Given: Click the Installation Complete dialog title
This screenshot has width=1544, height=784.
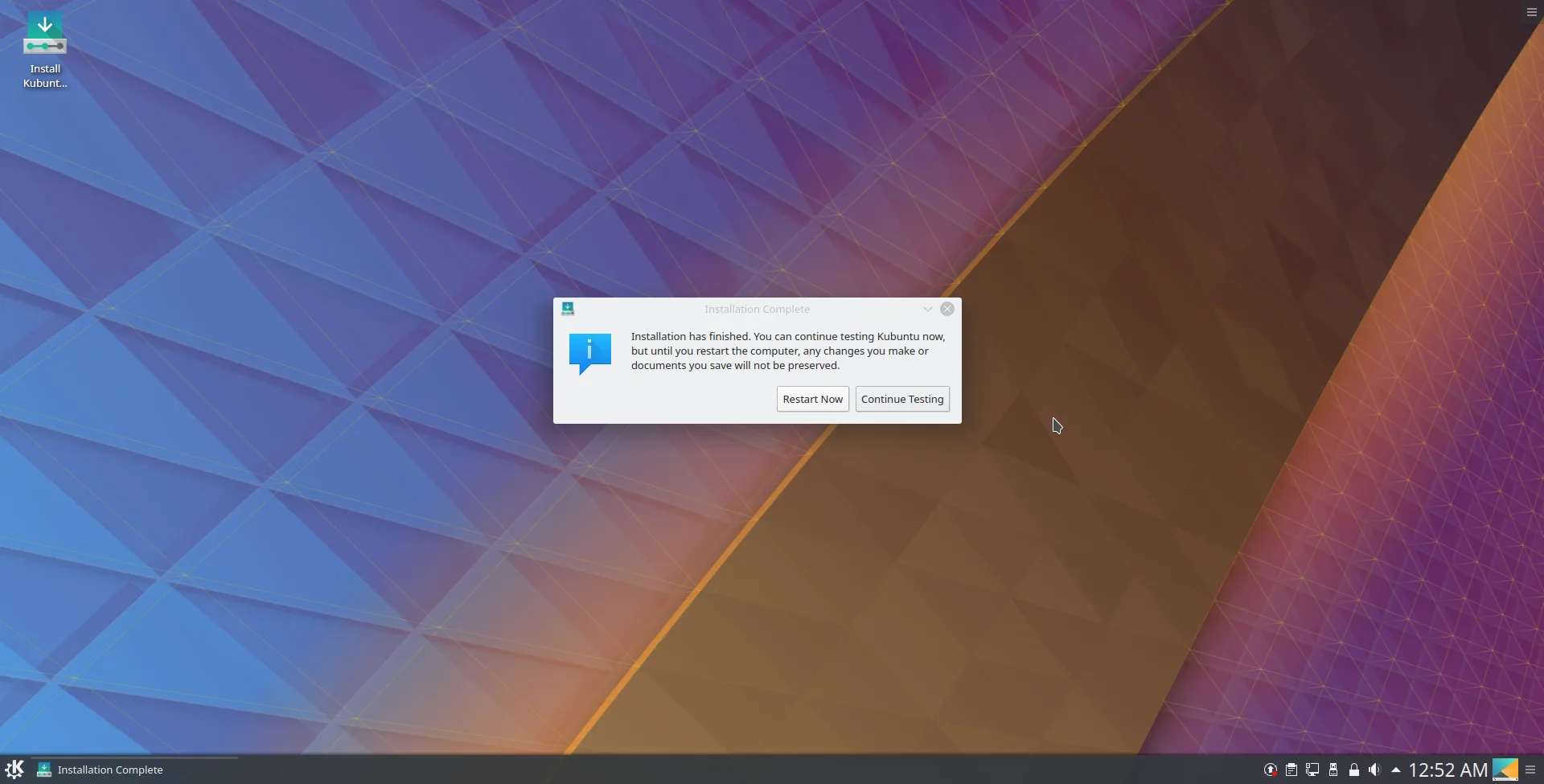Looking at the screenshot, I should 757,309.
